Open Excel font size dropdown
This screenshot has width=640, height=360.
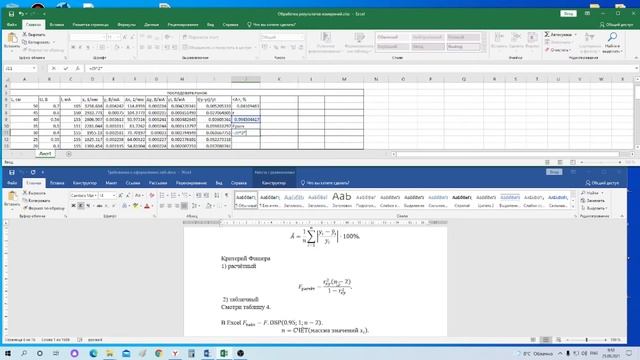[118, 37]
